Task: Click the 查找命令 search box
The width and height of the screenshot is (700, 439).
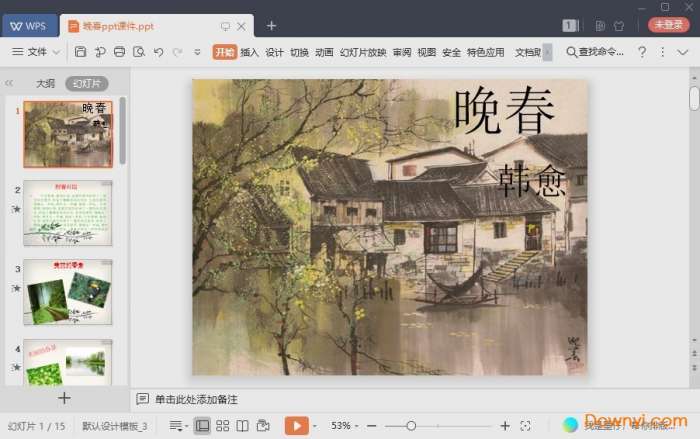Action: (x=595, y=52)
